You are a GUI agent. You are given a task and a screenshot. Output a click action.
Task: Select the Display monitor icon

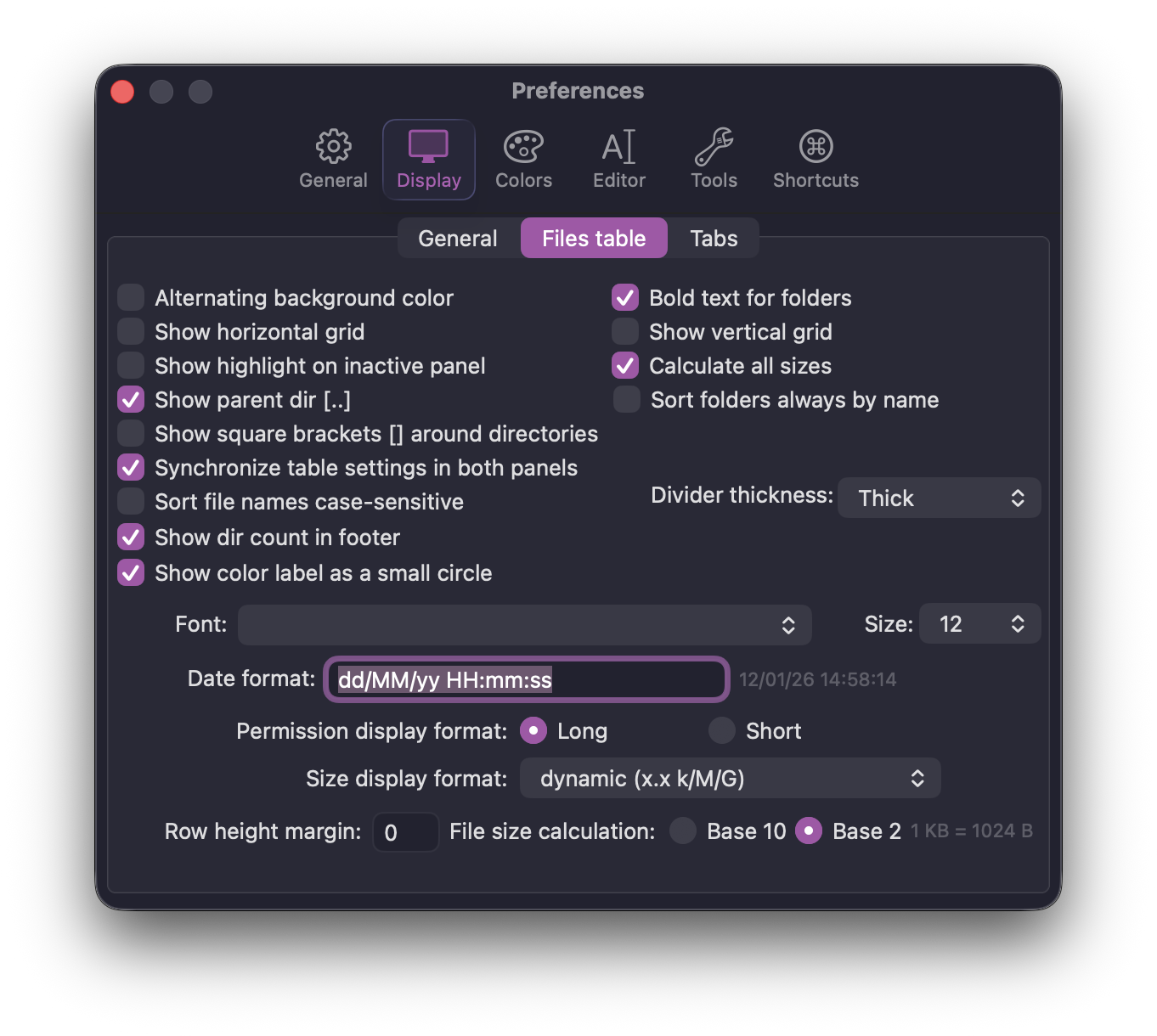(x=428, y=159)
